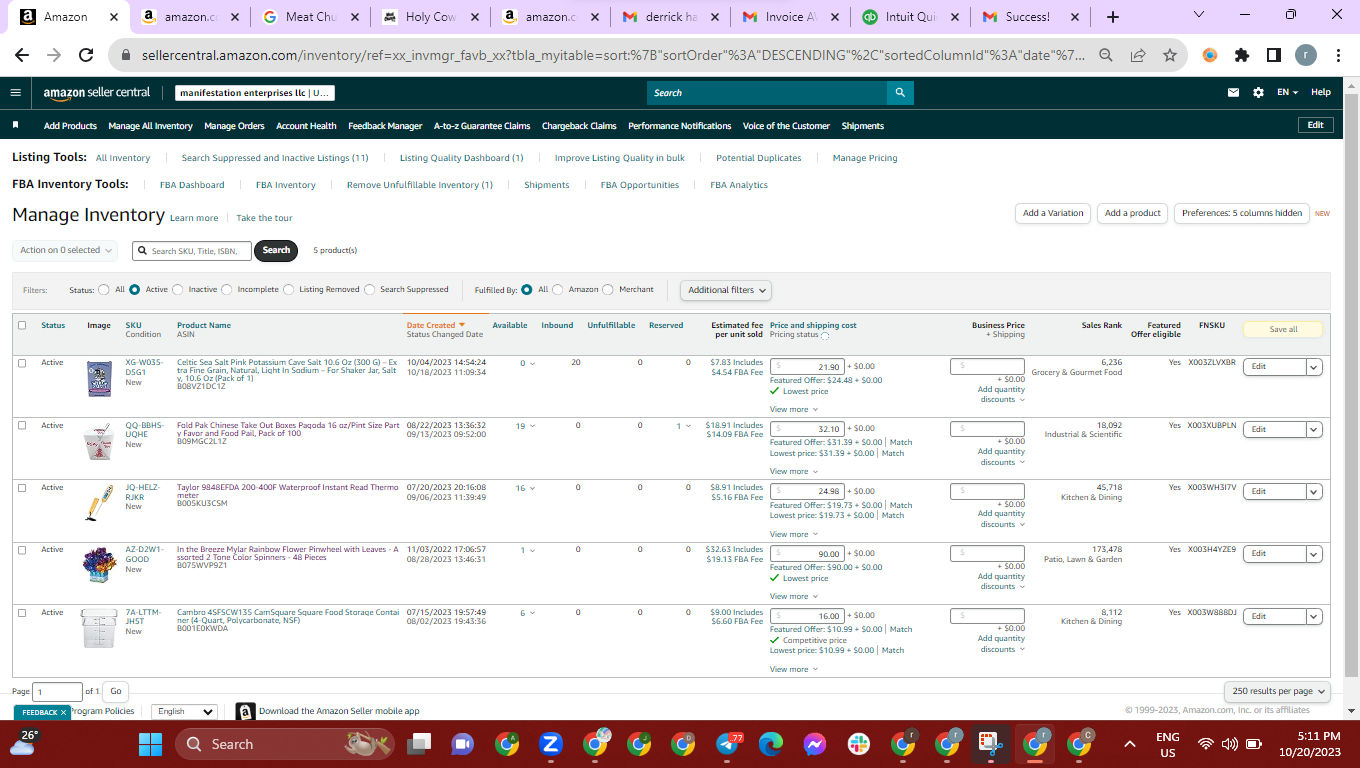Check the box for the Celtic Sea Salt row
The height and width of the screenshot is (768, 1360).
coord(22,363)
